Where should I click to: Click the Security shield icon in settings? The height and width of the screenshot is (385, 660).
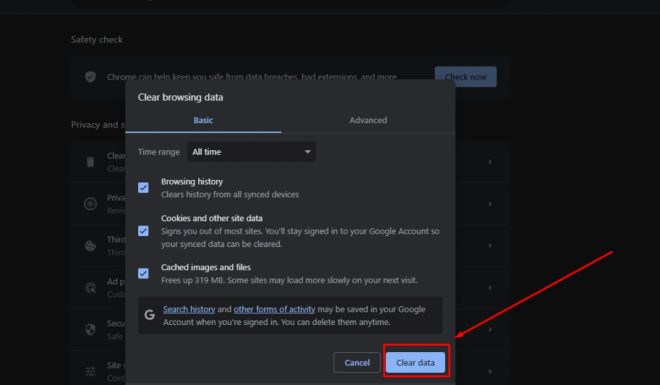click(x=90, y=329)
